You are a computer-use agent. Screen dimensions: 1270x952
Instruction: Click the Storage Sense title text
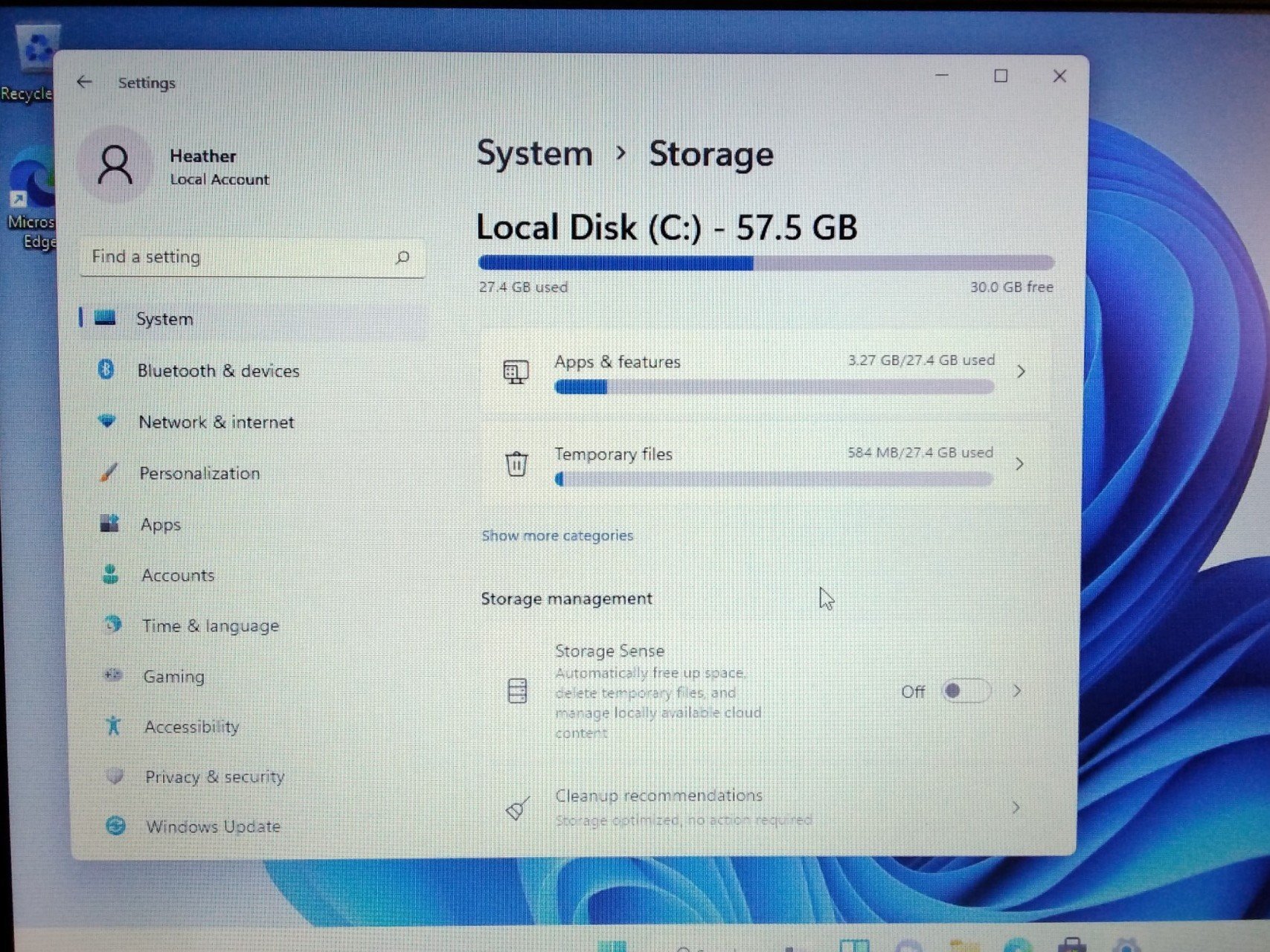[609, 651]
